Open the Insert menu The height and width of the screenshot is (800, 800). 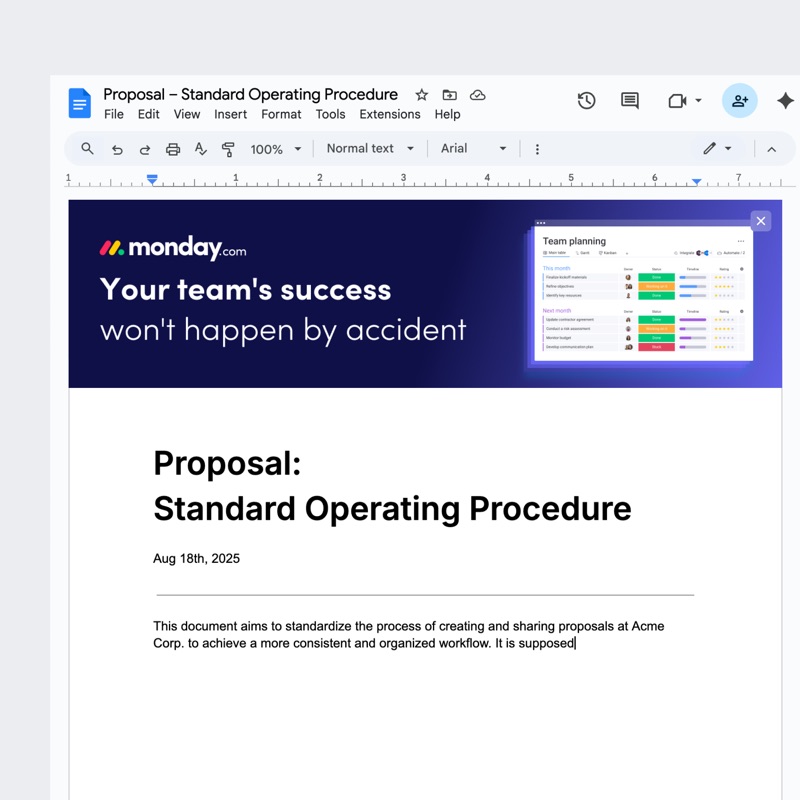click(x=230, y=114)
